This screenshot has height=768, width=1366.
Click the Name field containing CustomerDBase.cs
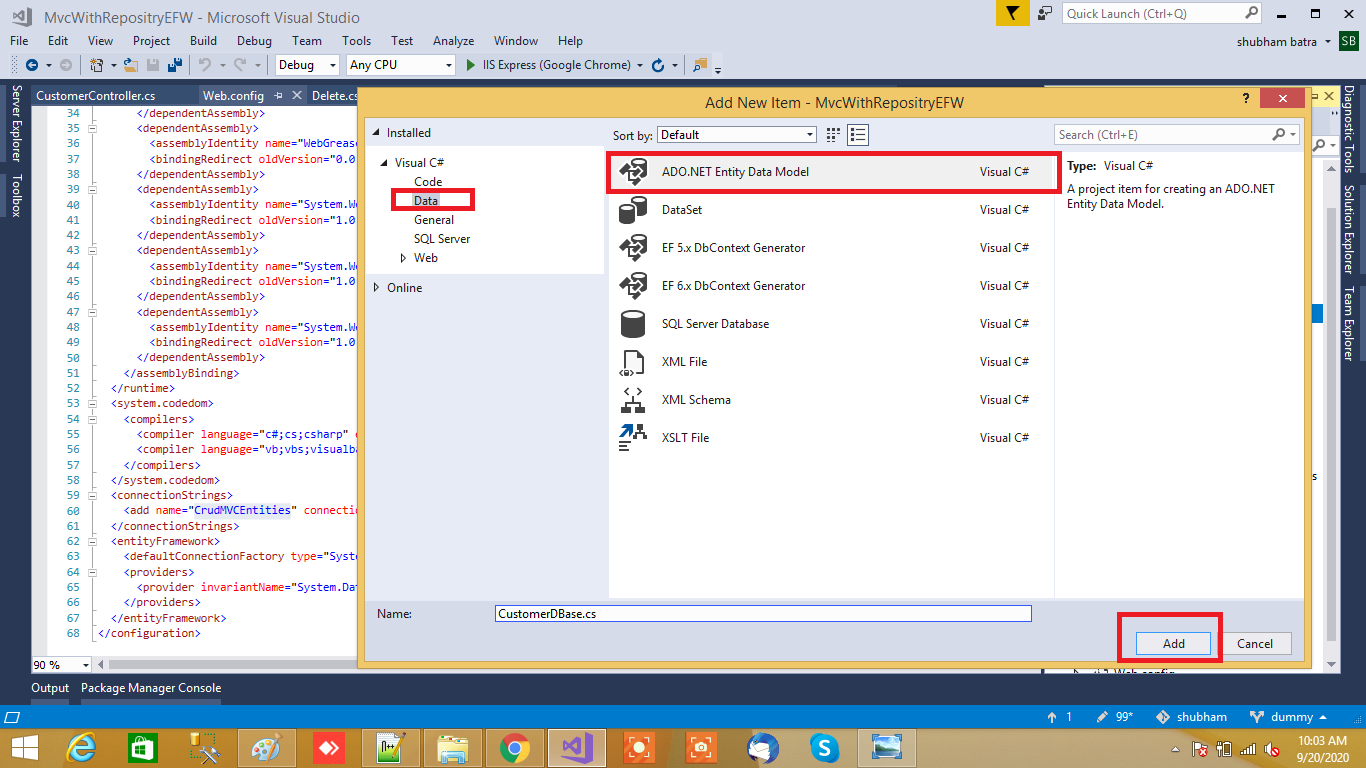[x=763, y=614]
